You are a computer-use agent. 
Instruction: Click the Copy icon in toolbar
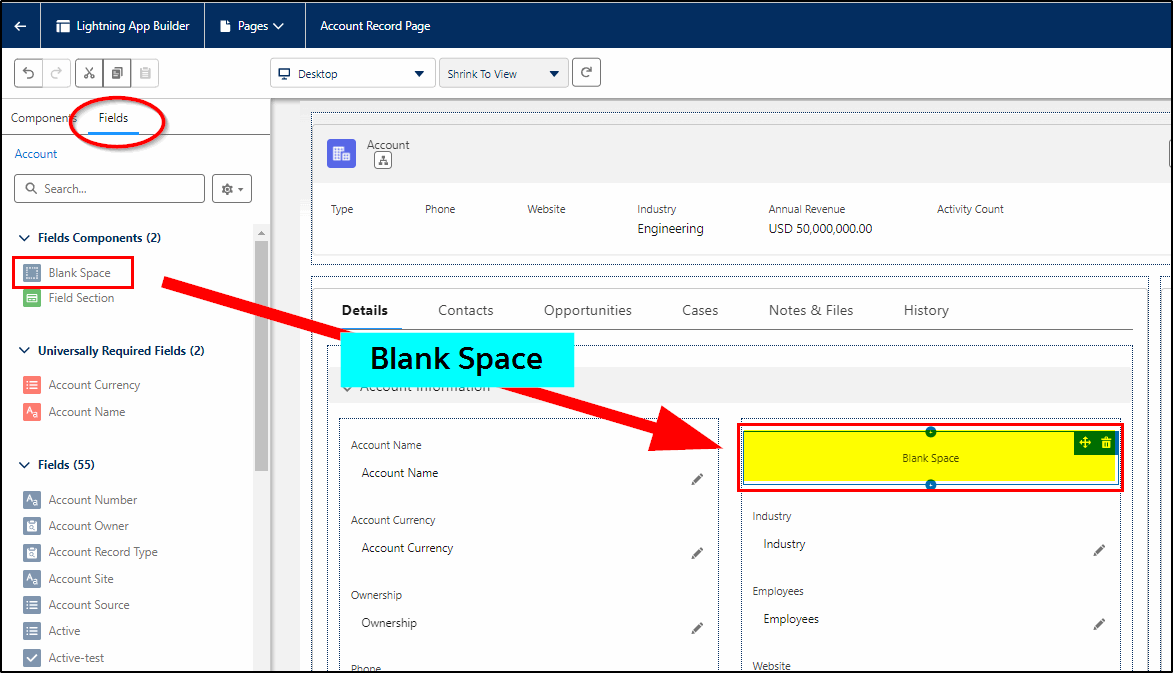tap(117, 73)
